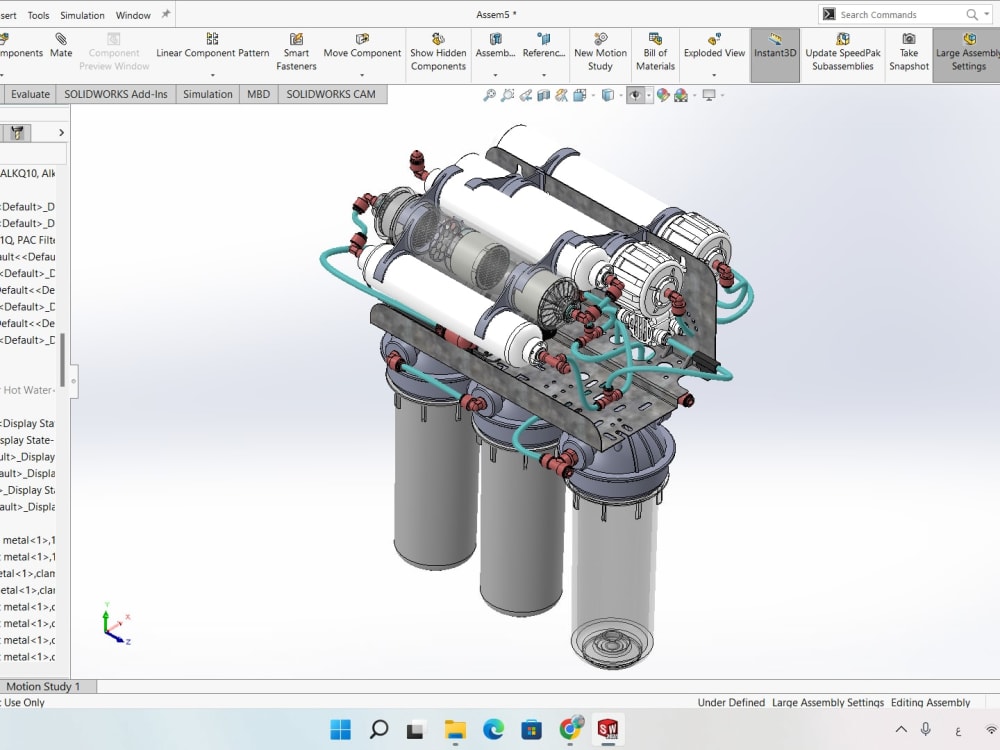Screen dimensions: 1000x750
Task: Click the feature tree vertical scrollbar
Action: 62,360
